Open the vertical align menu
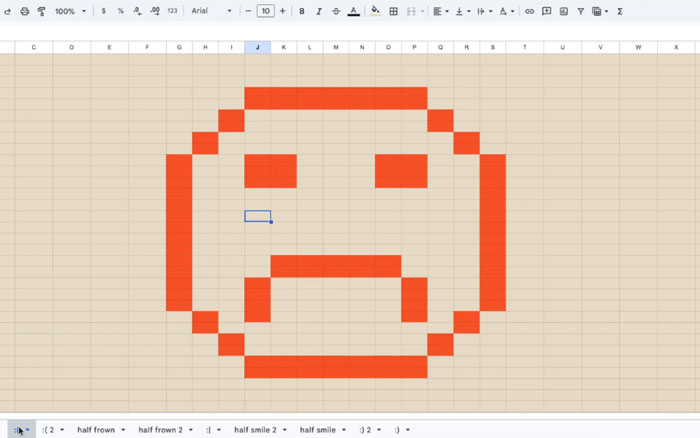 (x=462, y=12)
